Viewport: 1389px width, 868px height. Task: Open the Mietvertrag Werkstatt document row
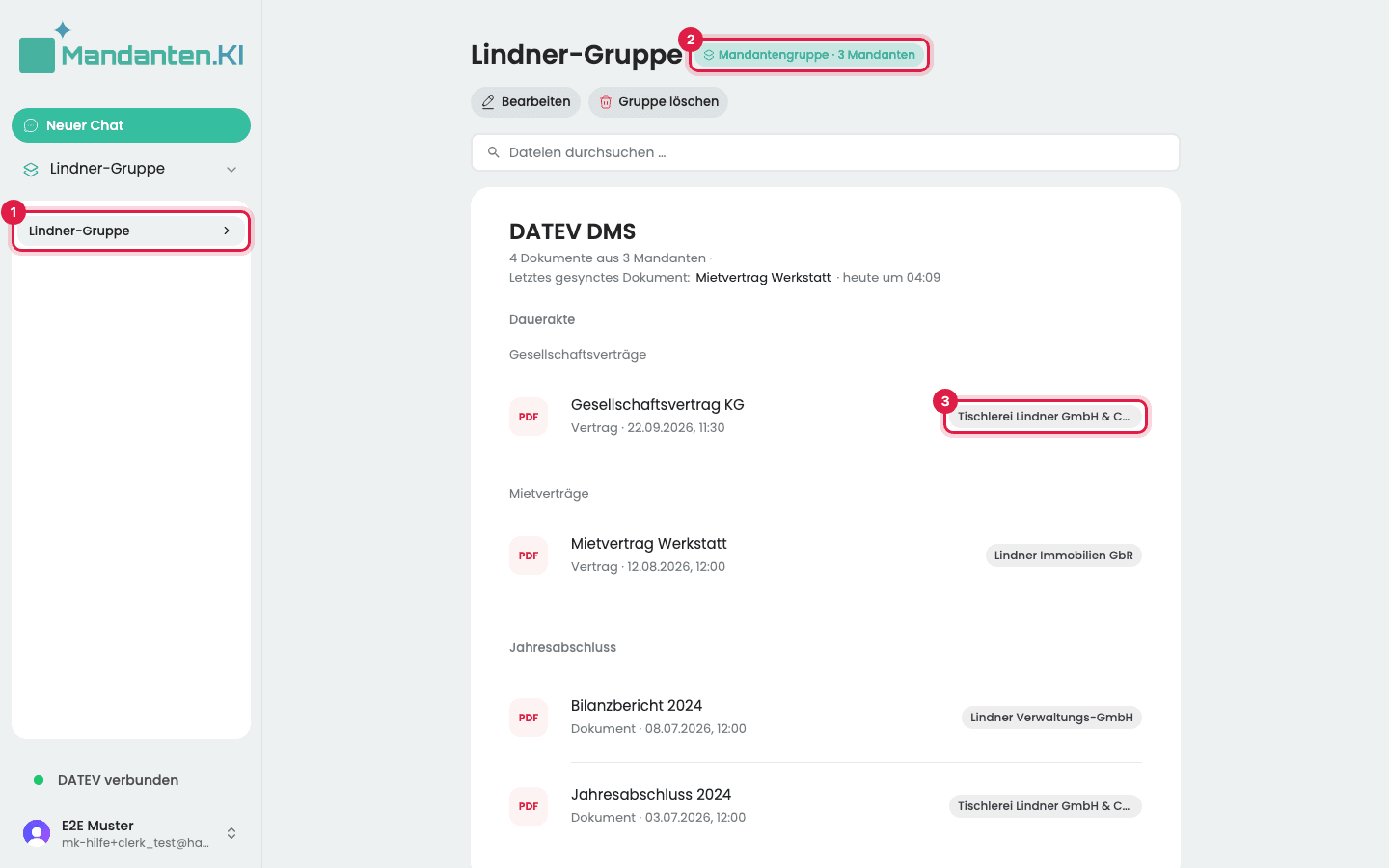826,556
